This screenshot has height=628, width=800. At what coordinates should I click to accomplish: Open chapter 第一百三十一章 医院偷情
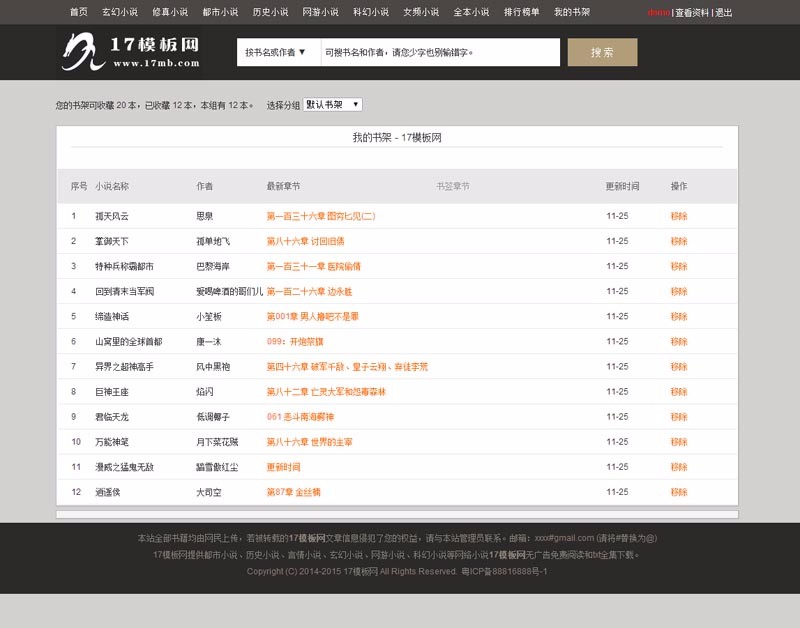313,266
